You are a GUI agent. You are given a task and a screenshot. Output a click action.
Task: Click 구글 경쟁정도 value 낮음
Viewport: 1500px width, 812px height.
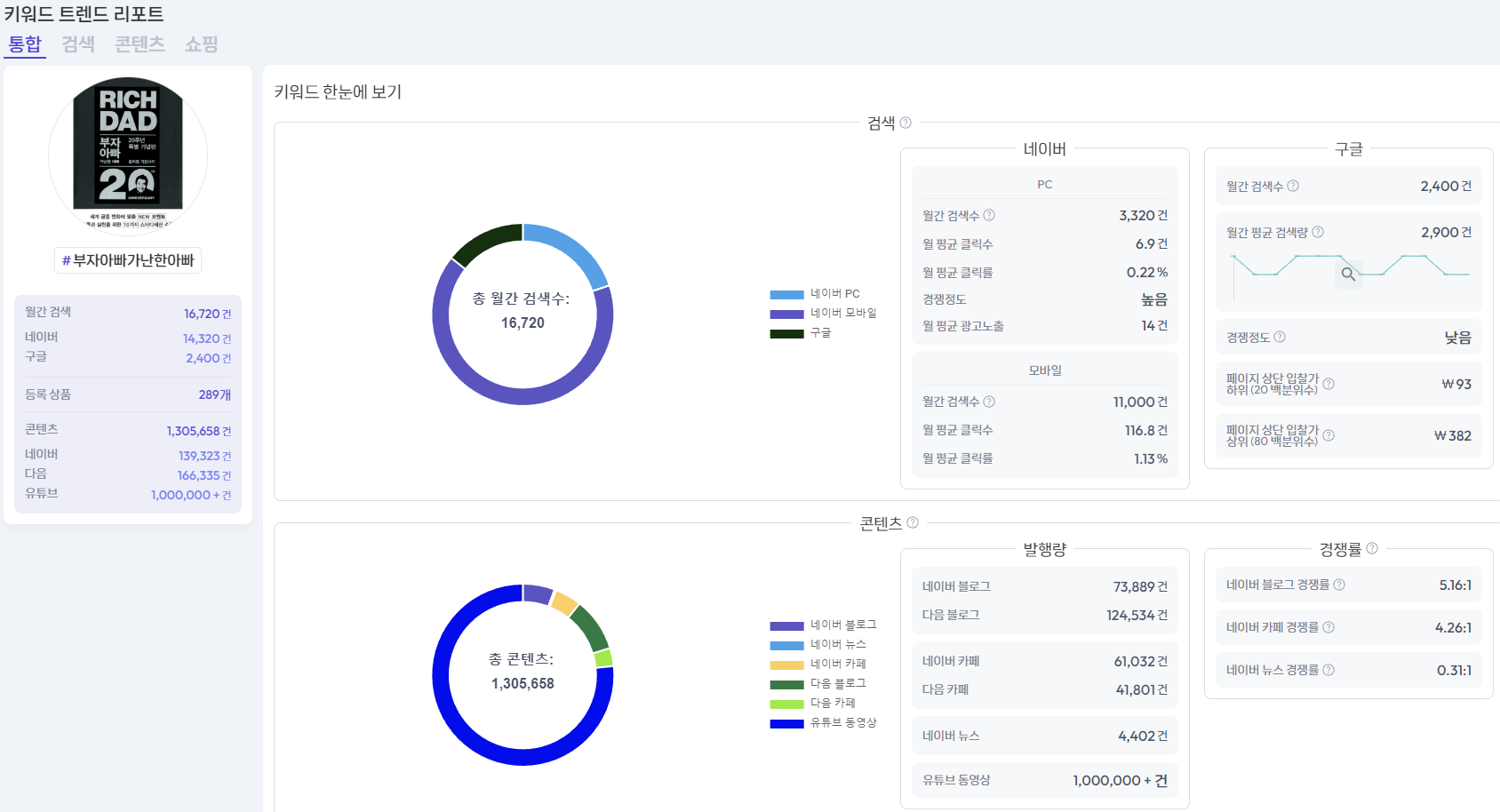[1458, 338]
